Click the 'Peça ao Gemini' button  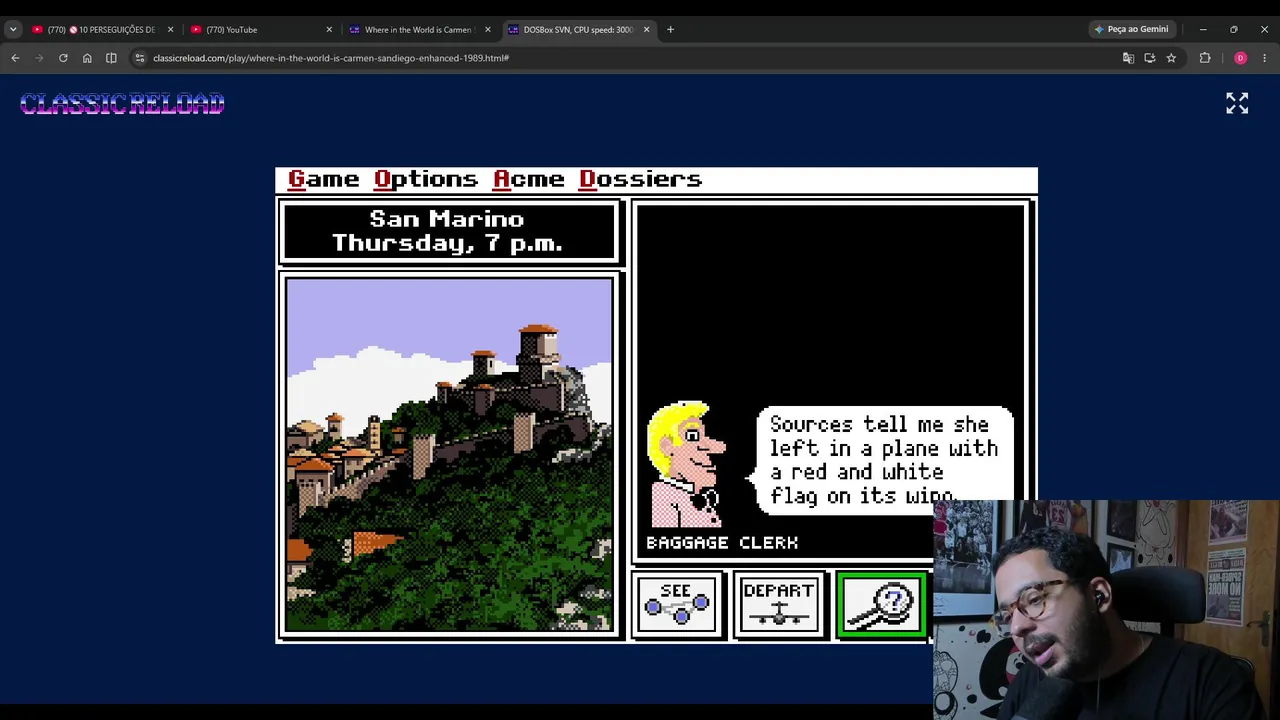pos(1131,30)
